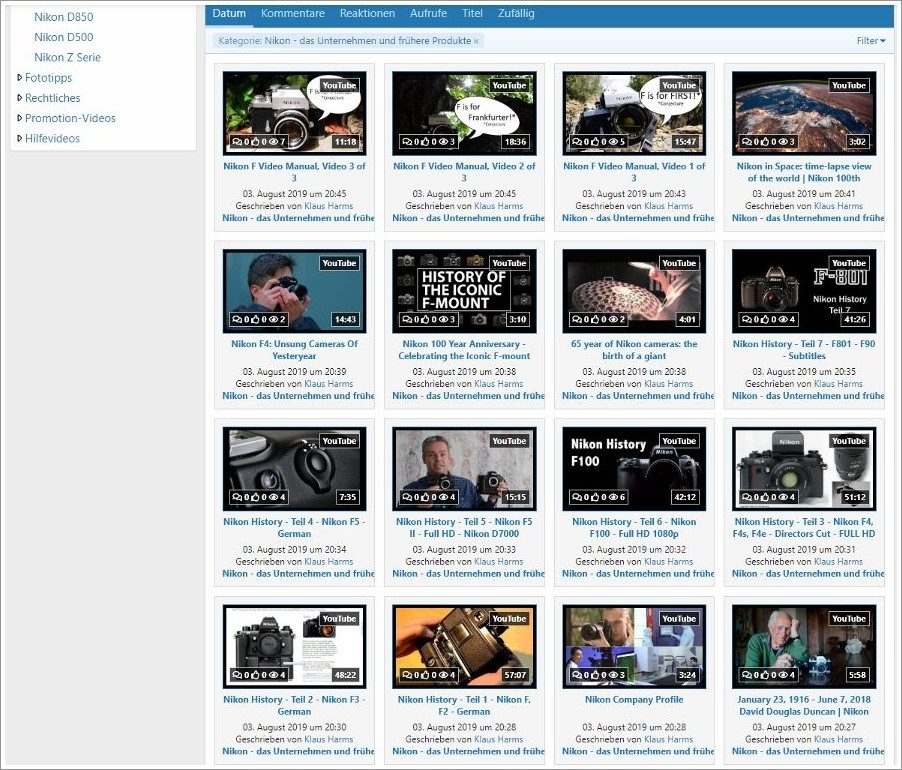Click views eye icon on Nikon F Video 1 of 3
The width and height of the screenshot is (902, 770).
coord(613,141)
